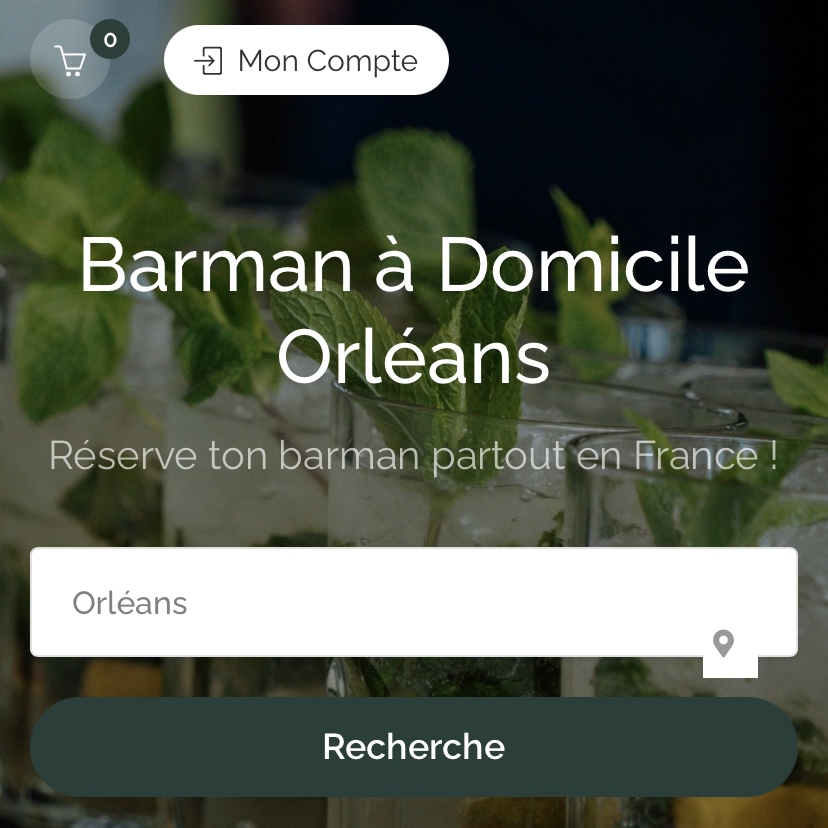Click the Recherche search button
Screen dimensions: 828x828
[413, 747]
